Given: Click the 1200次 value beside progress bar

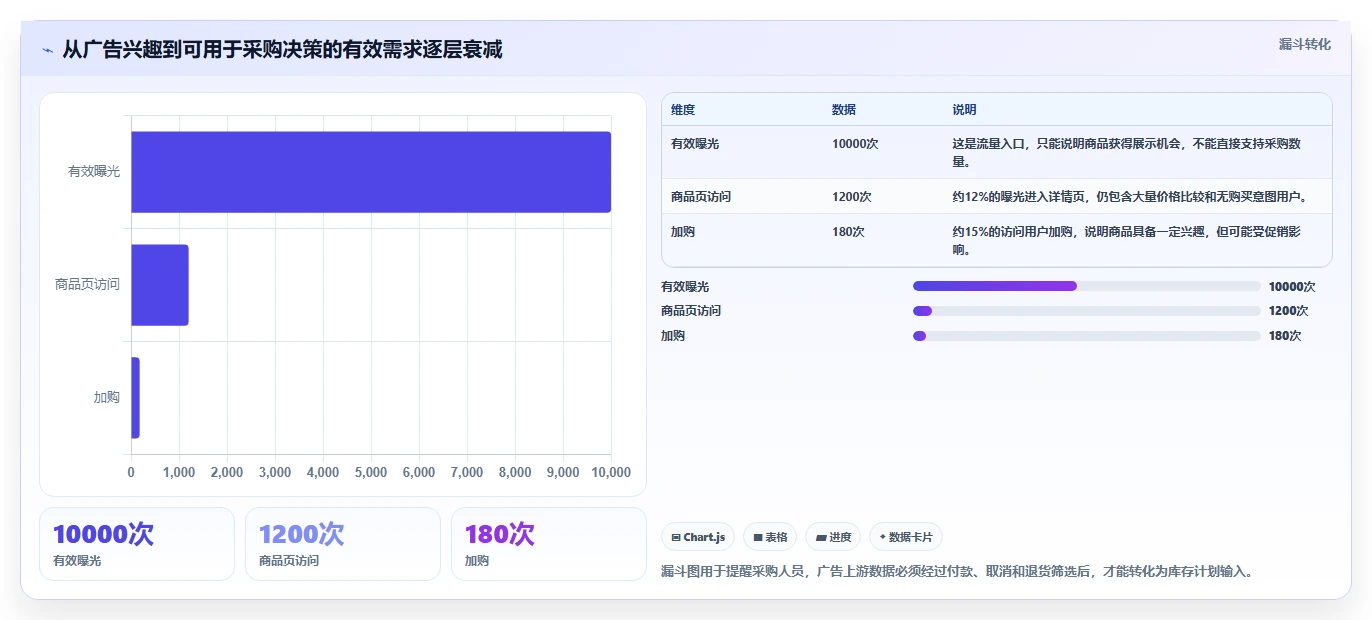Looking at the screenshot, I should 1288,311.
